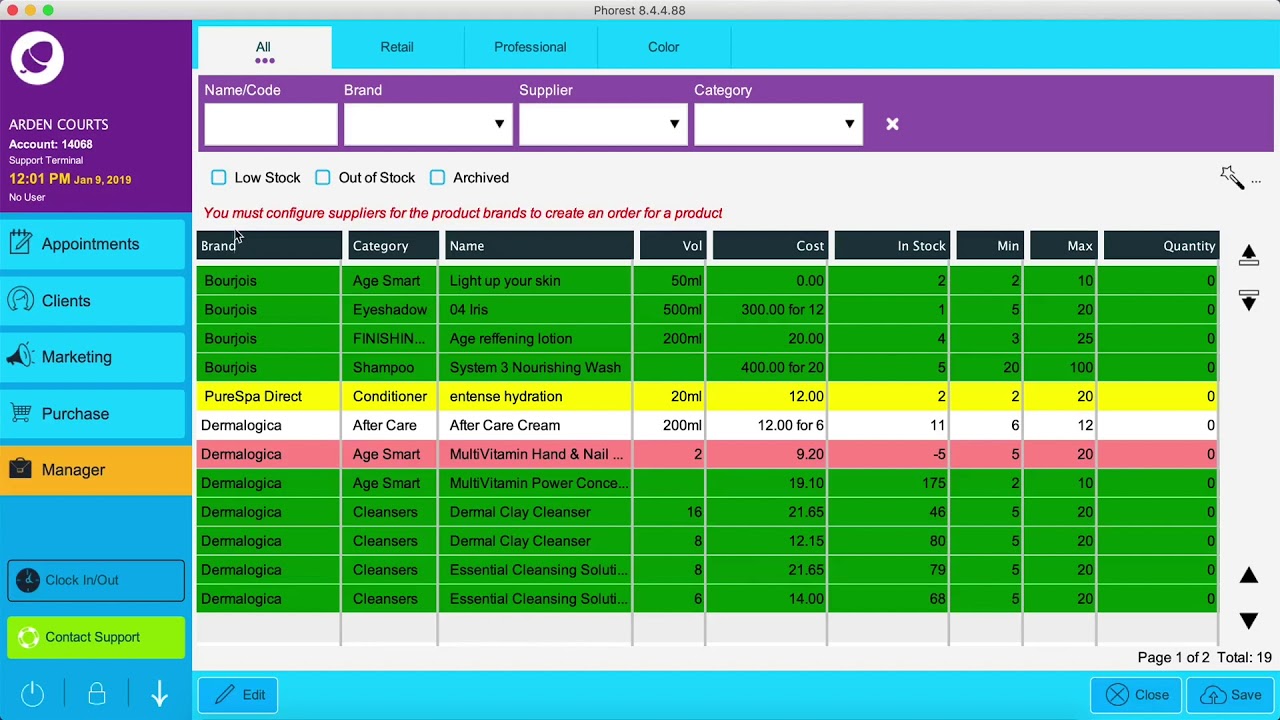Click the '175' in stock cell
1280x720 pixels.
coord(890,484)
